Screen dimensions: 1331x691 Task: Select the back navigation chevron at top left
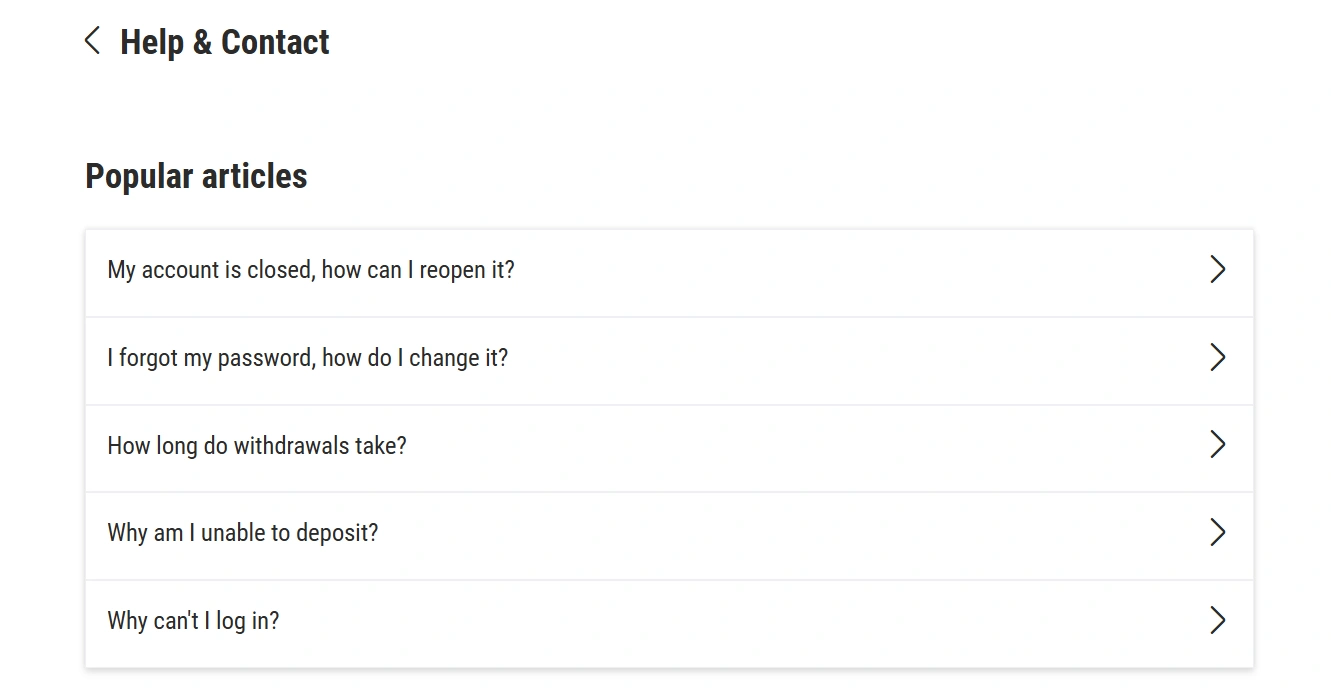[x=91, y=40]
